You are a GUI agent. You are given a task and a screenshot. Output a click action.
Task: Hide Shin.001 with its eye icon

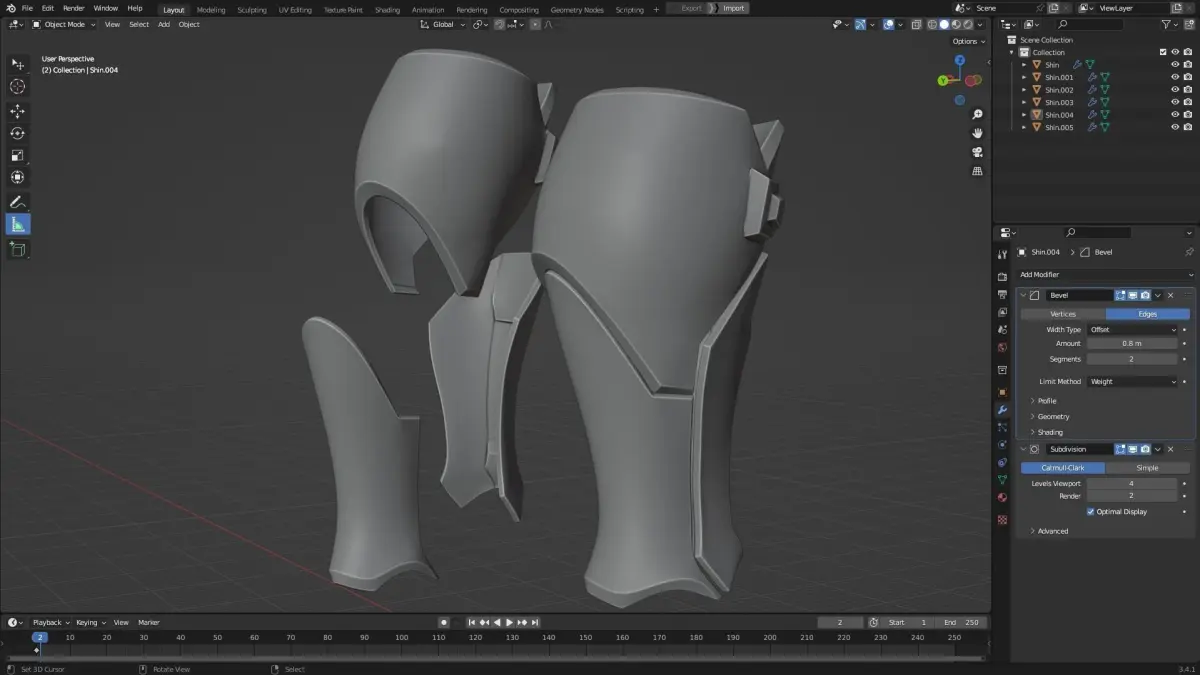[x=1175, y=77]
